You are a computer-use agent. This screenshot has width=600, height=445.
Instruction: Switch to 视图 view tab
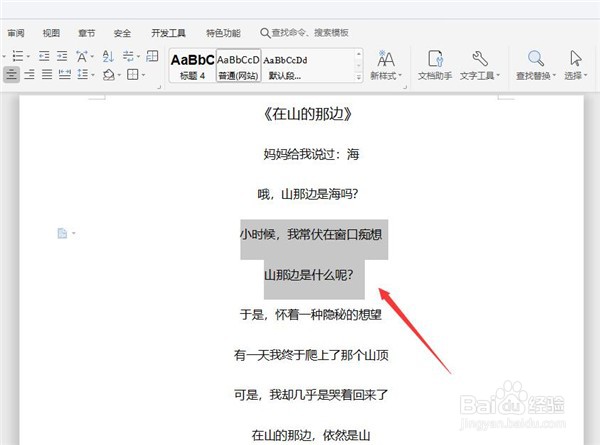coord(51,33)
